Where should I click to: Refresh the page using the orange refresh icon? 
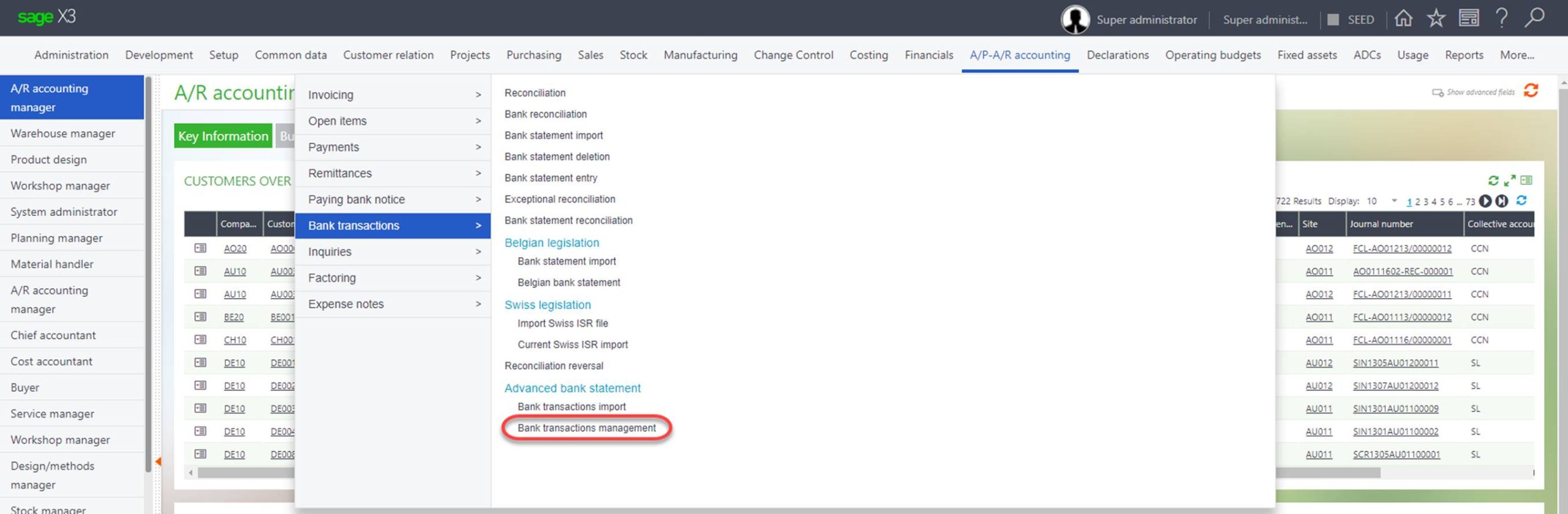(x=1531, y=91)
